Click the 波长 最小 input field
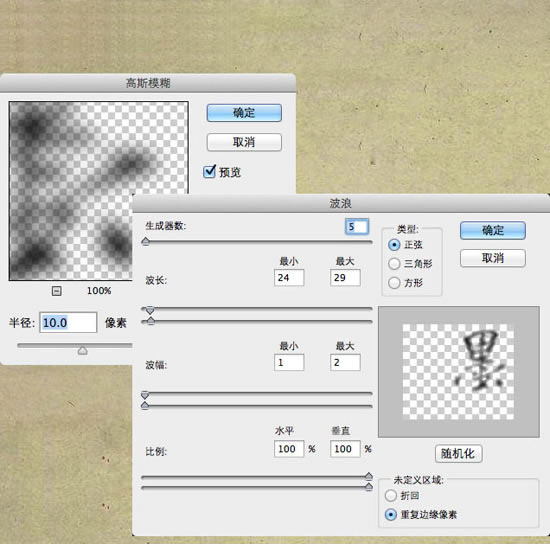 click(289, 278)
